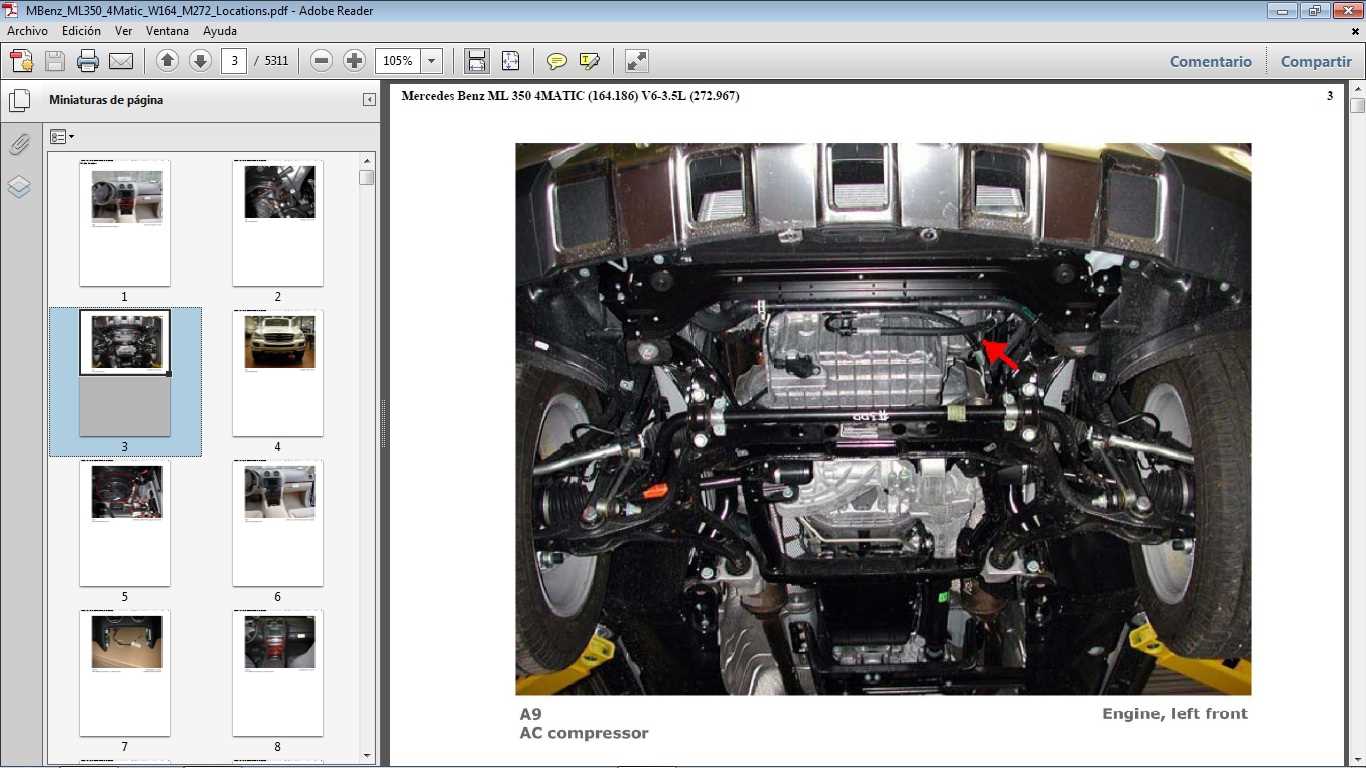Switch to read mode view
The height and width of the screenshot is (768, 1366).
[x=636, y=61]
